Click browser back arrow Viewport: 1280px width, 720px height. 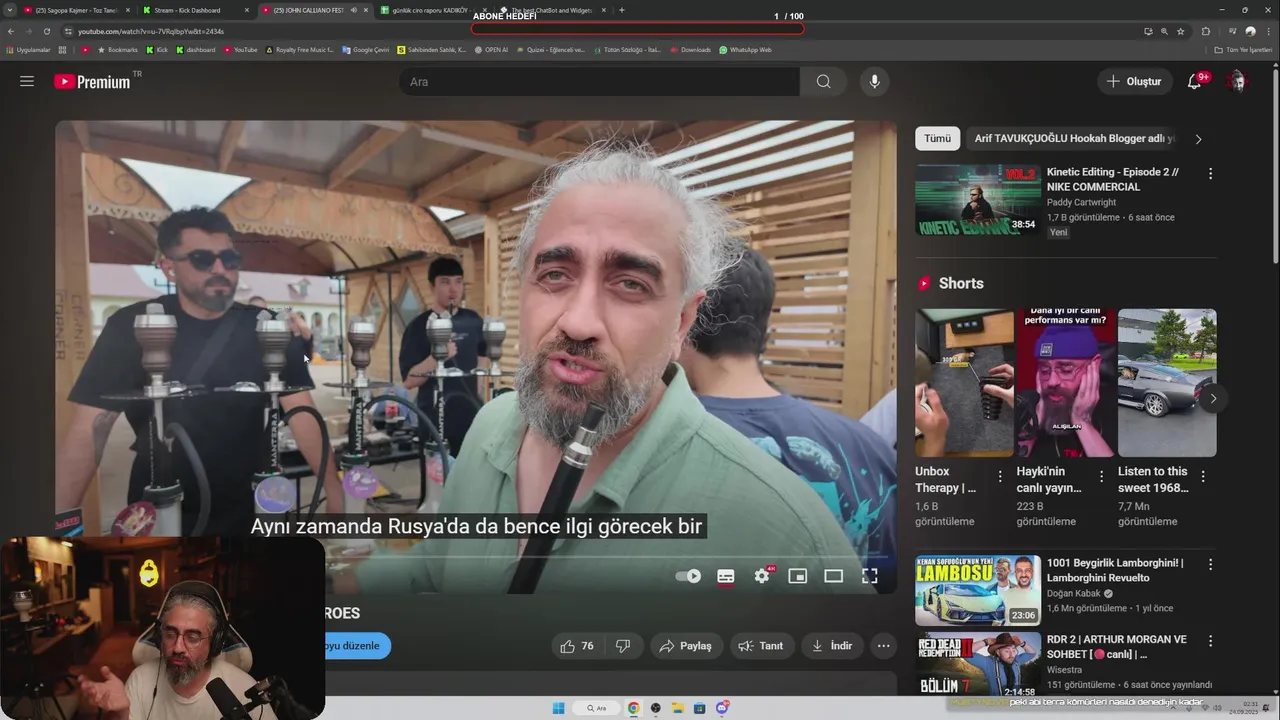coord(11,31)
